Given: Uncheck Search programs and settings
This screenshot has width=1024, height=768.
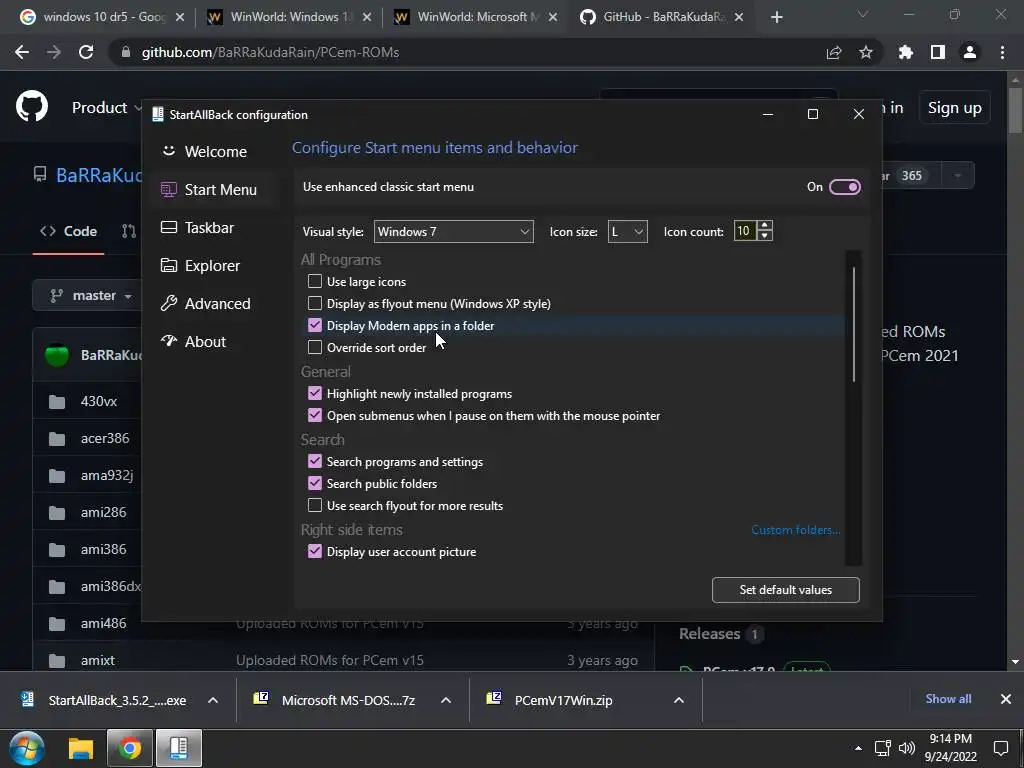Looking at the screenshot, I should click(x=315, y=462).
